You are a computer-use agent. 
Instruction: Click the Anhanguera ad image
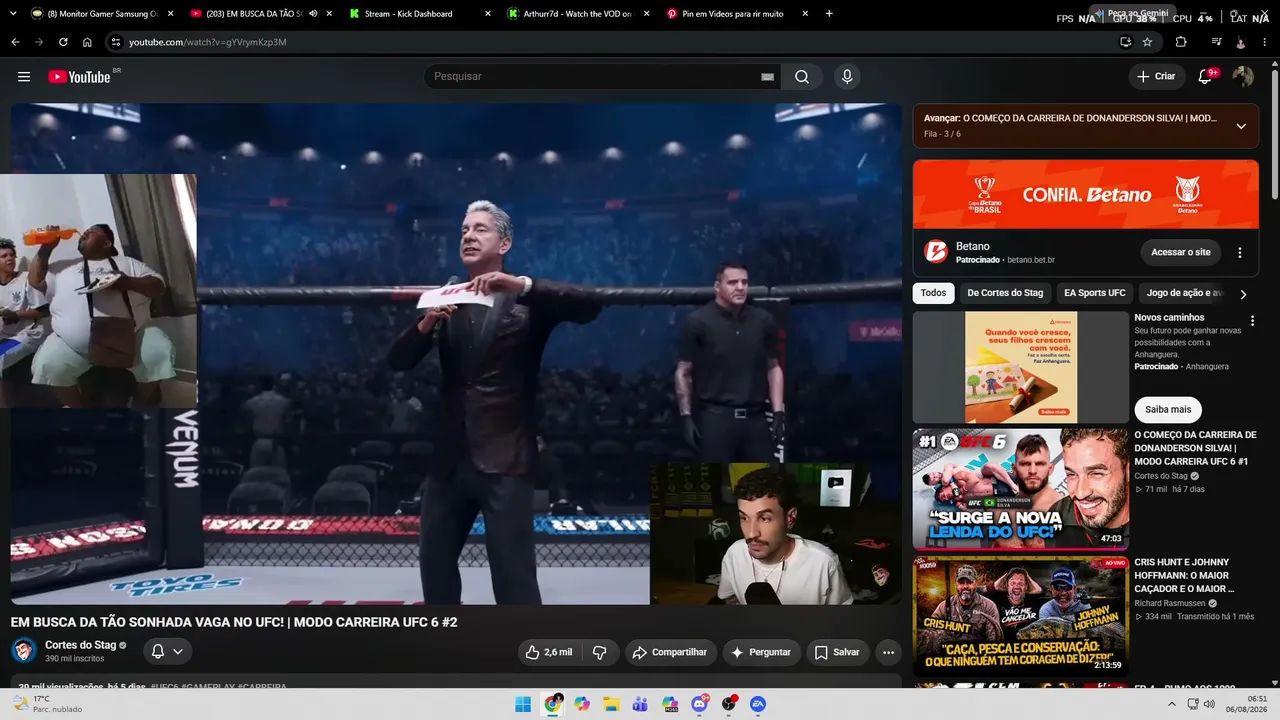pos(1021,367)
